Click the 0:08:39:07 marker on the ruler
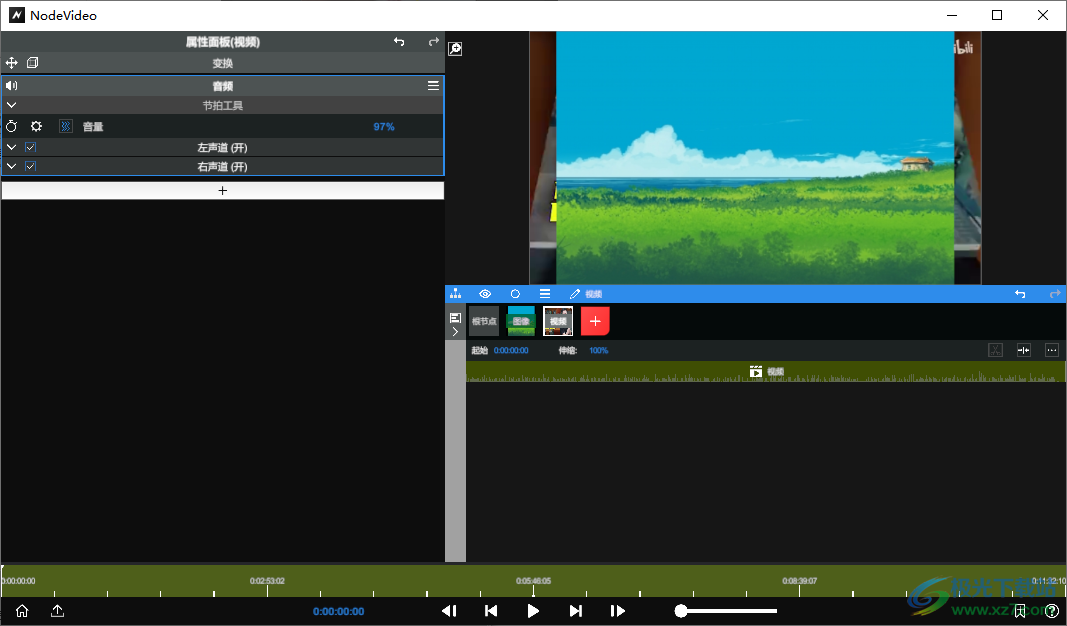The width and height of the screenshot is (1067, 626). pyautogui.click(x=800, y=581)
